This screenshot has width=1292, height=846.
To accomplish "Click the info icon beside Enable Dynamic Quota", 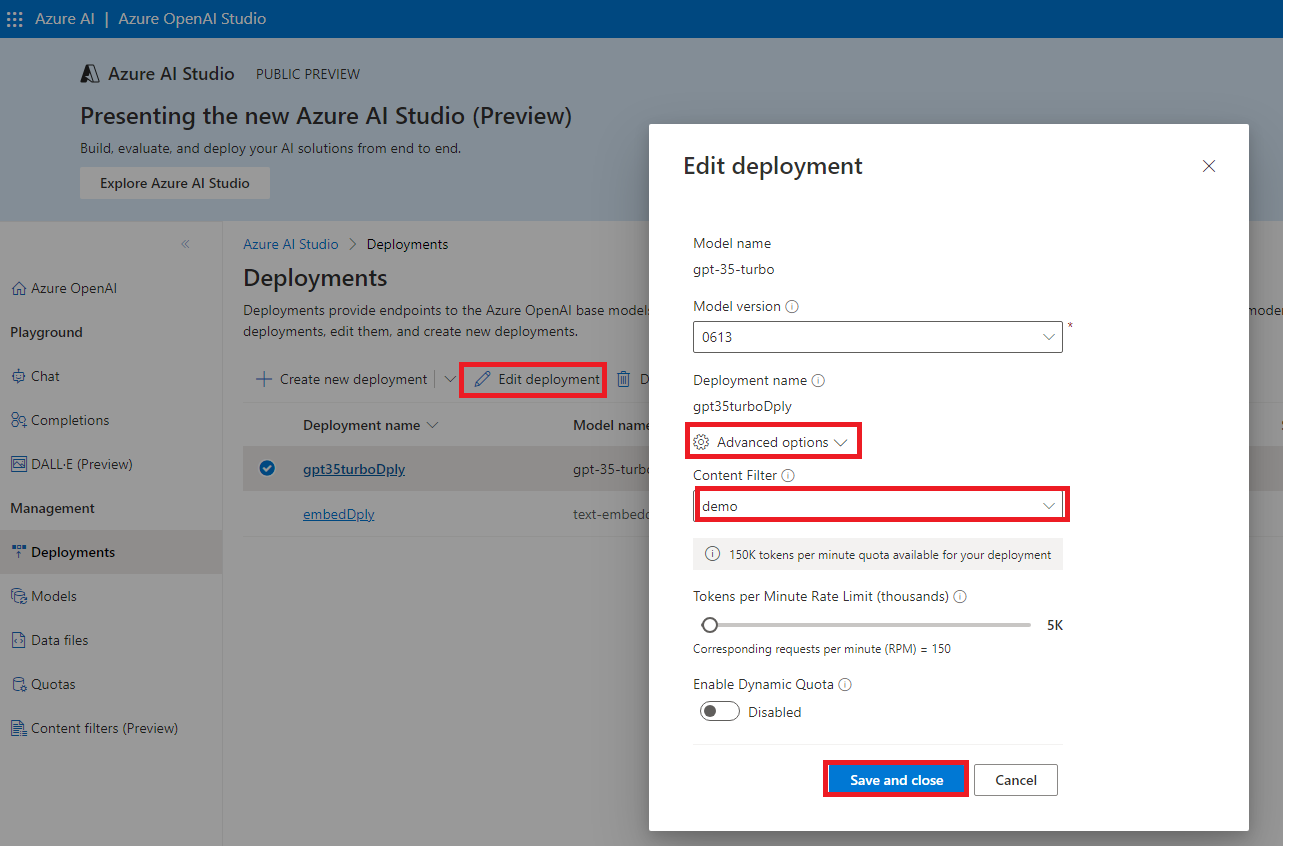I will tap(845, 685).
